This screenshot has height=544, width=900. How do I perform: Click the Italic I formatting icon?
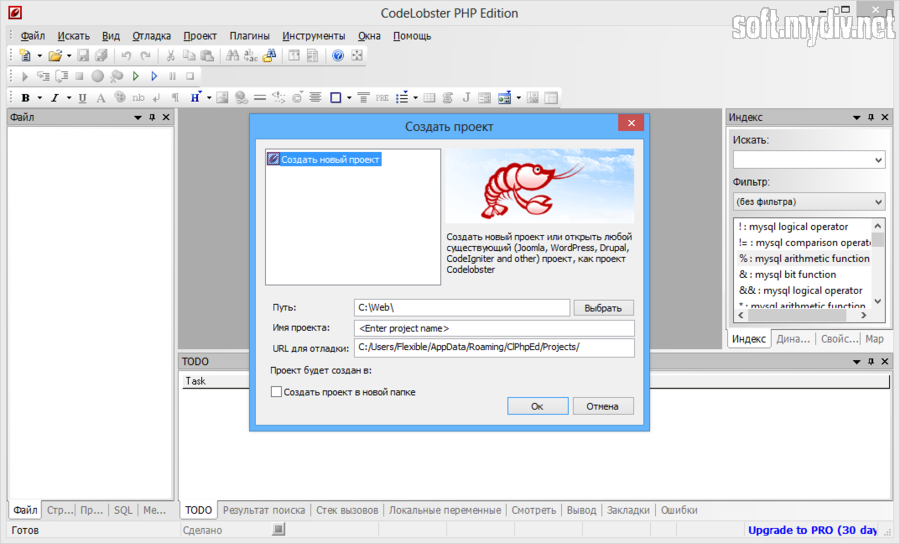[x=55, y=98]
